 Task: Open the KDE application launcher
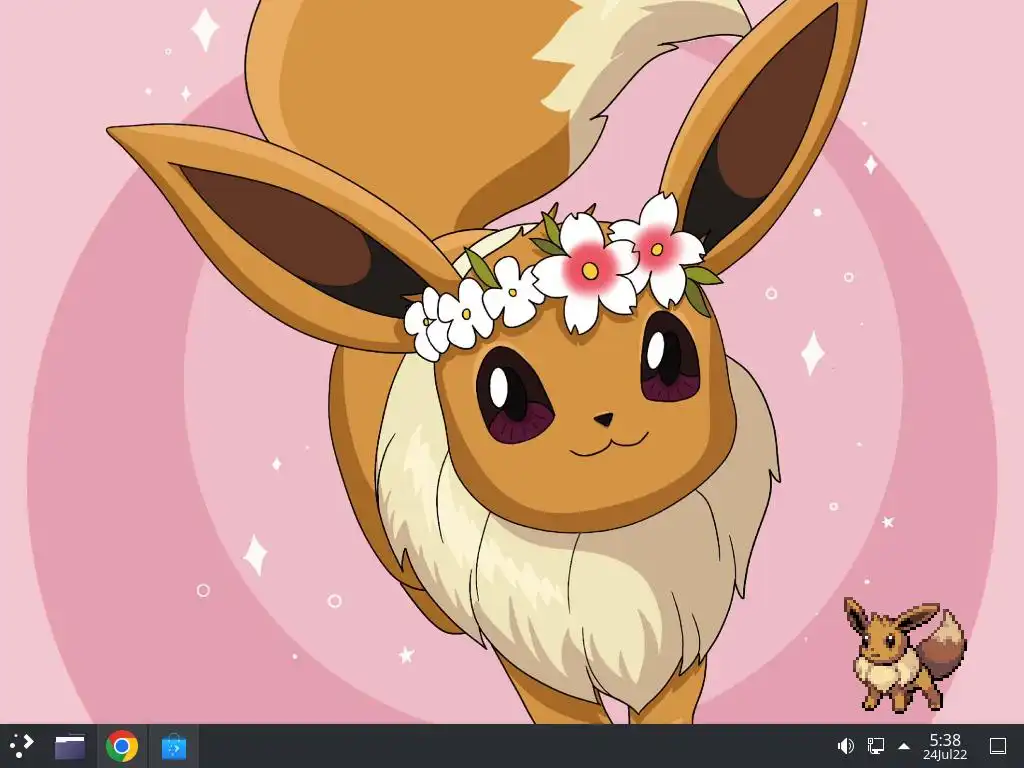coord(21,746)
